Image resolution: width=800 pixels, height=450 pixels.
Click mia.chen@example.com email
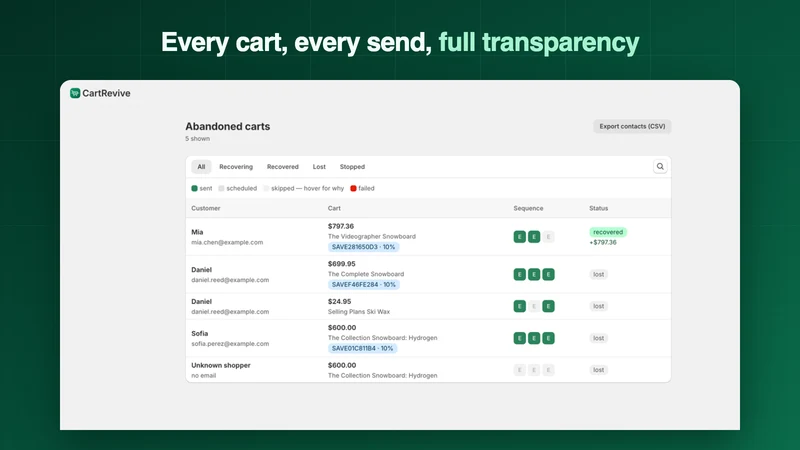[x=227, y=242]
